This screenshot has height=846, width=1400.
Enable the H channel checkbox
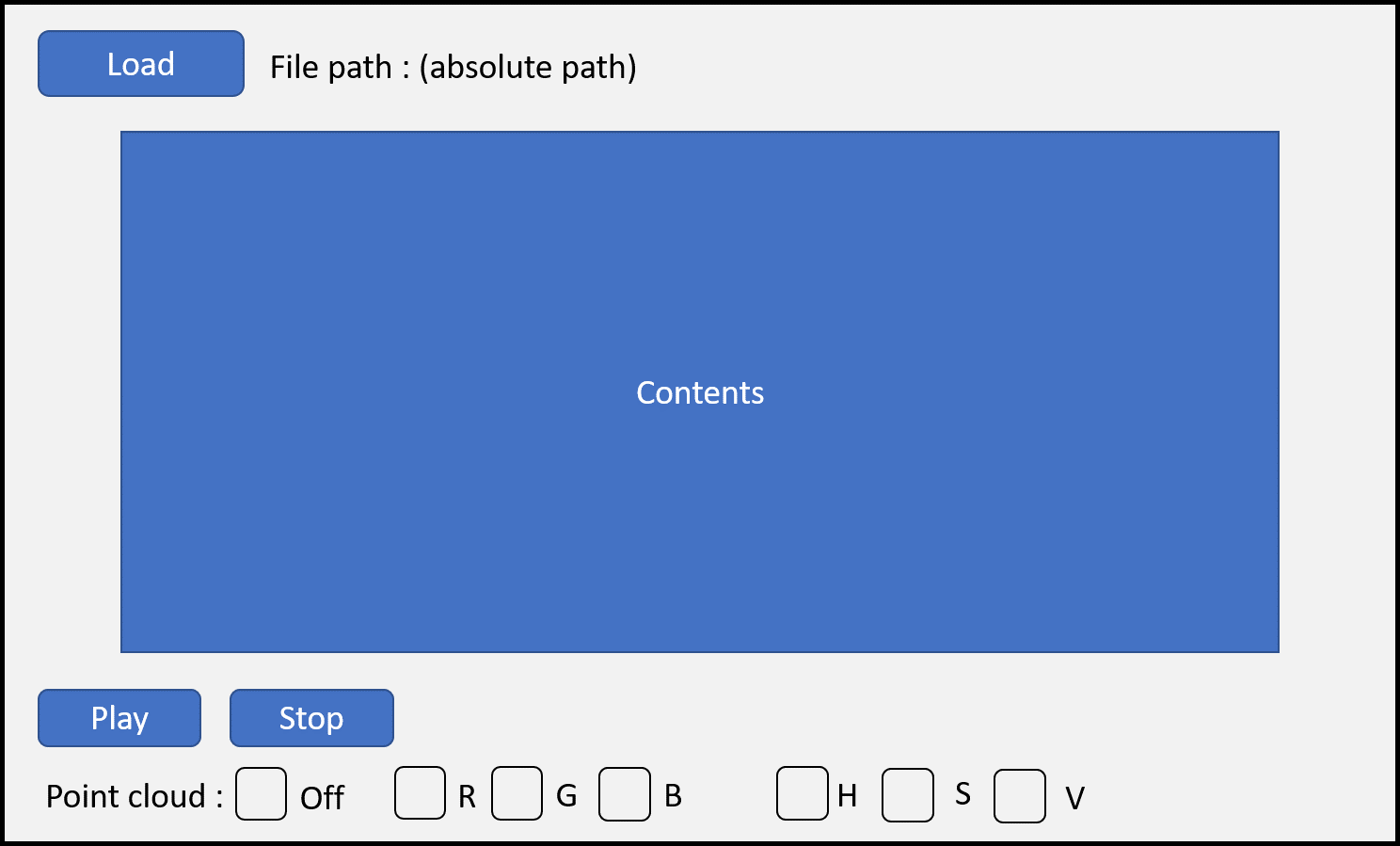(802, 793)
